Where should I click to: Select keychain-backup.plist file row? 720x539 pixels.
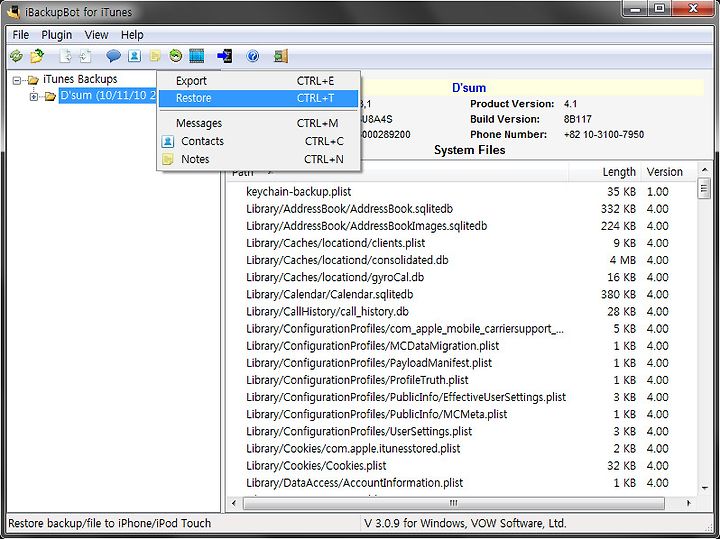tap(462, 191)
